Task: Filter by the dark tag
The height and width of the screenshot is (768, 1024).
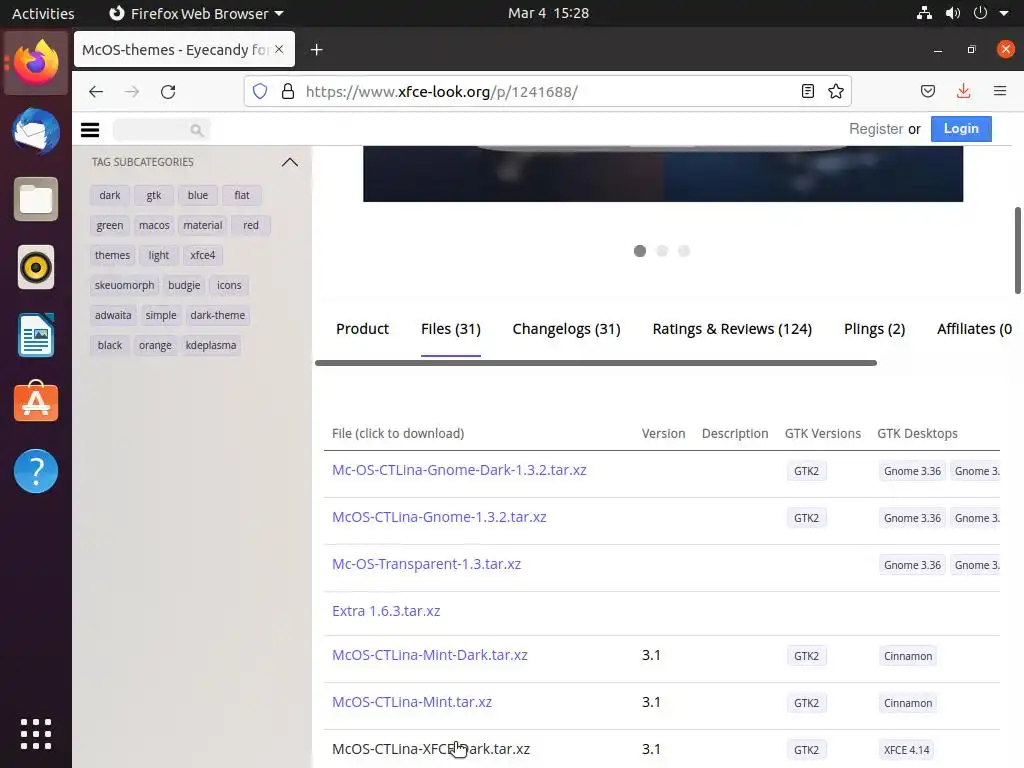Action: pyautogui.click(x=110, y=195)
